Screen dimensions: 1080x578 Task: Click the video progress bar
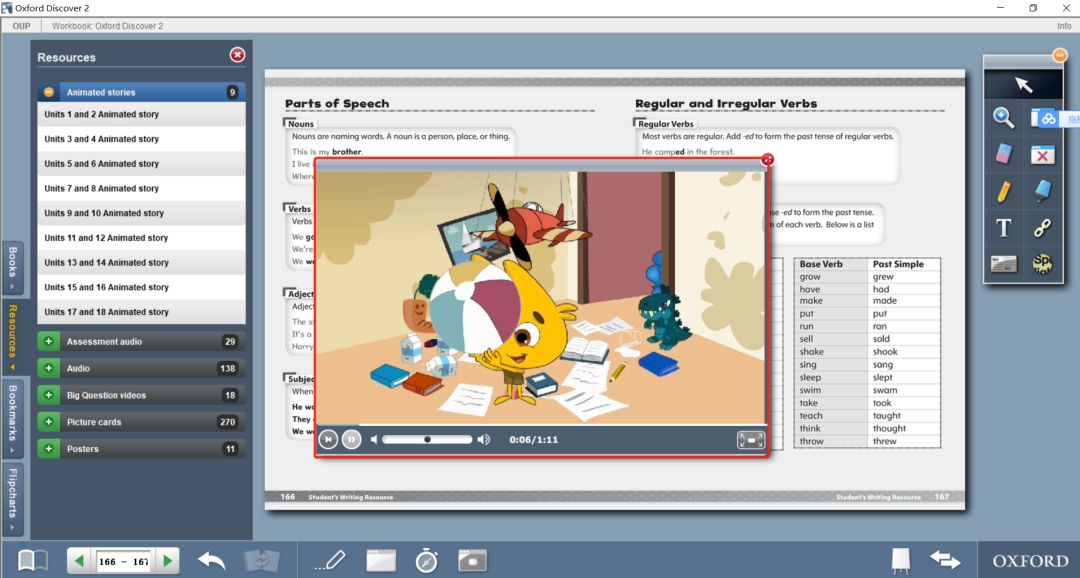(x=541, y=425)
